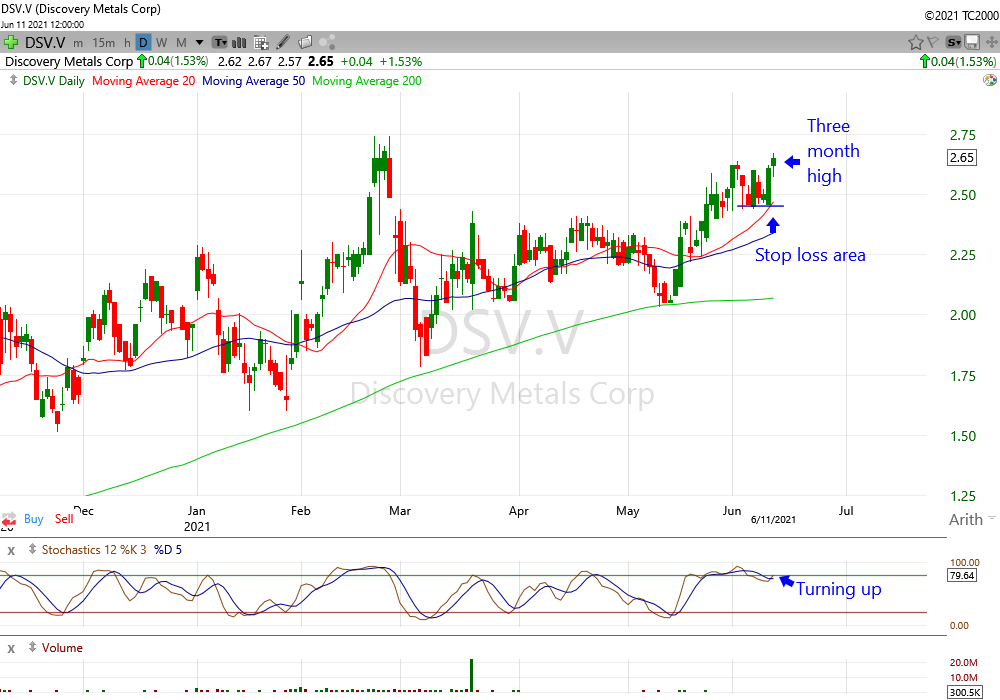Open the chart template 'T' dropdown
The image size is (1000, 700).
(220, 43)
